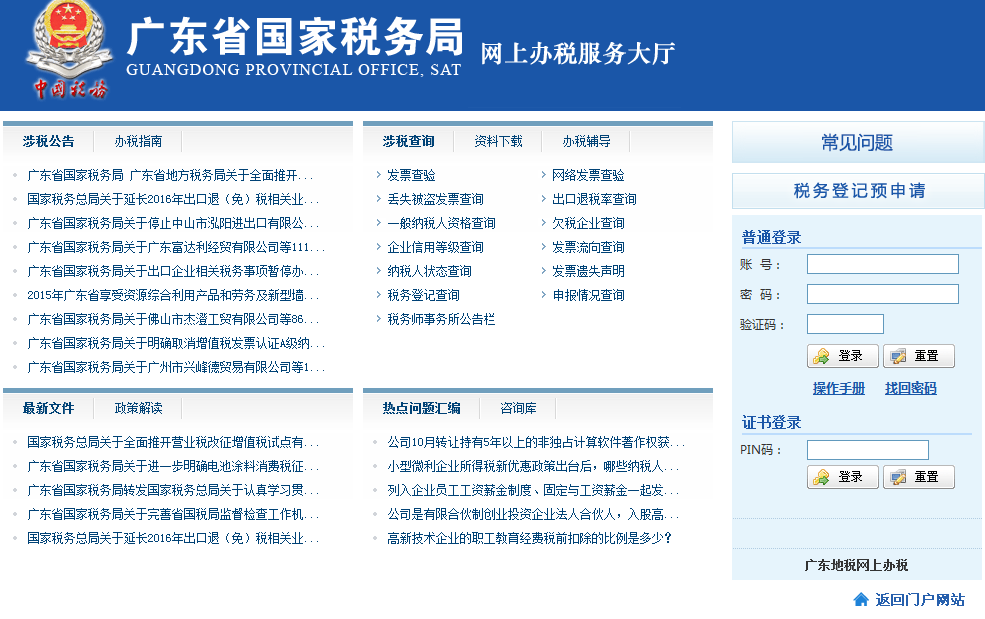Open 发票查验 query link
Screen dimensions: 985x619
click(x=411, y=175)
